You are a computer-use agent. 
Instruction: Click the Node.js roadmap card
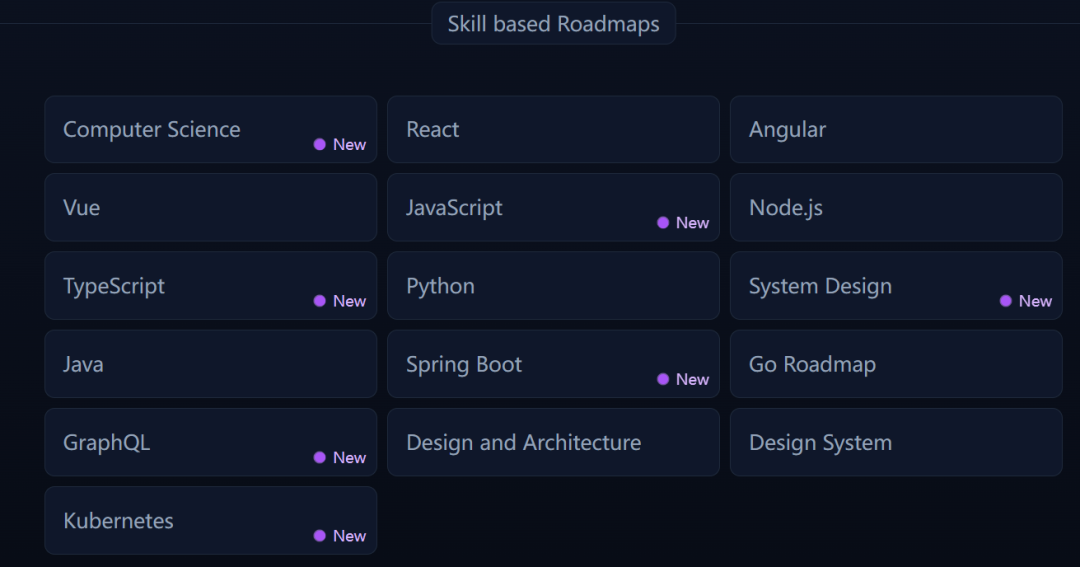pos(895,207)
